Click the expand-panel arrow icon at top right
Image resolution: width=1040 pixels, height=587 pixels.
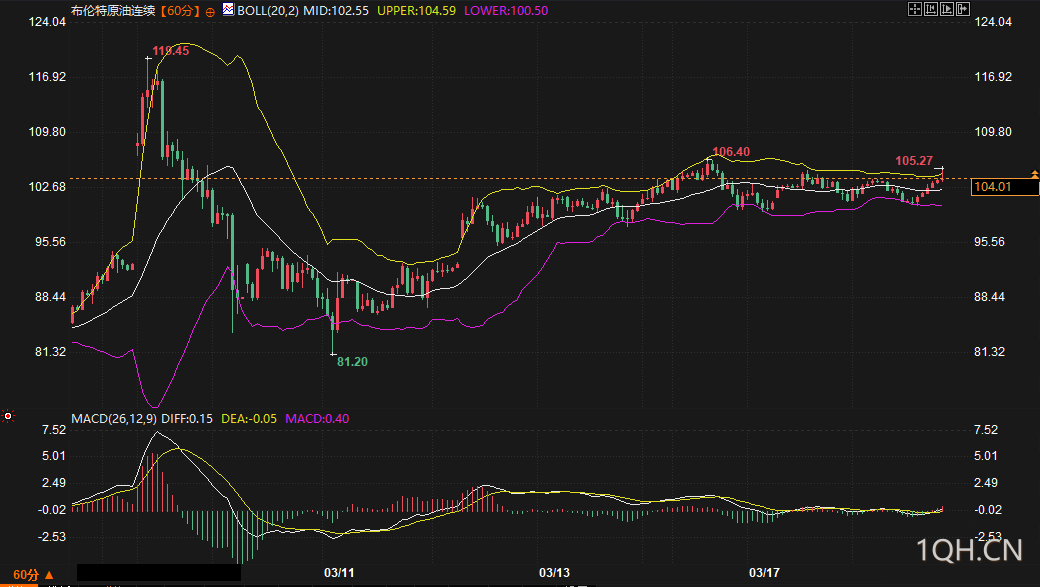pos(962,9)
